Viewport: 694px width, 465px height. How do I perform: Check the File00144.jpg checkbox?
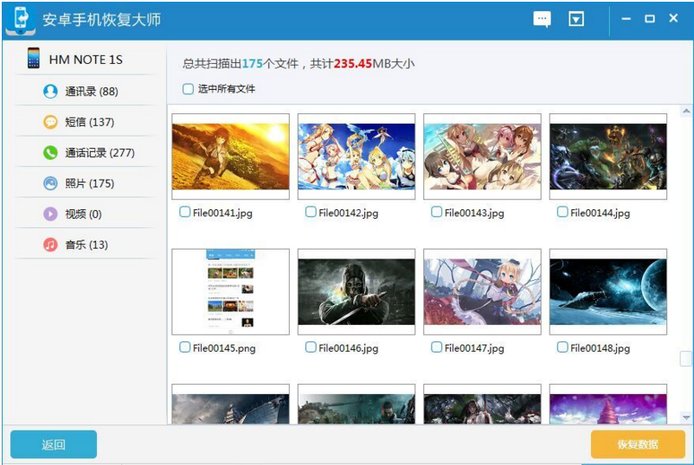pyautogui.click(x=562, y=212)
